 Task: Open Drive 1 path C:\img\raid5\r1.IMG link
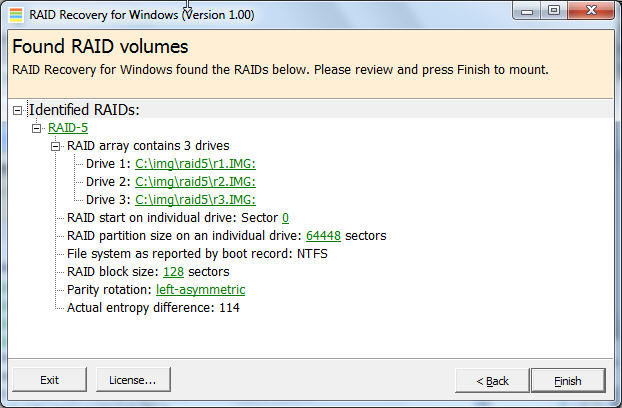point(195,164)
